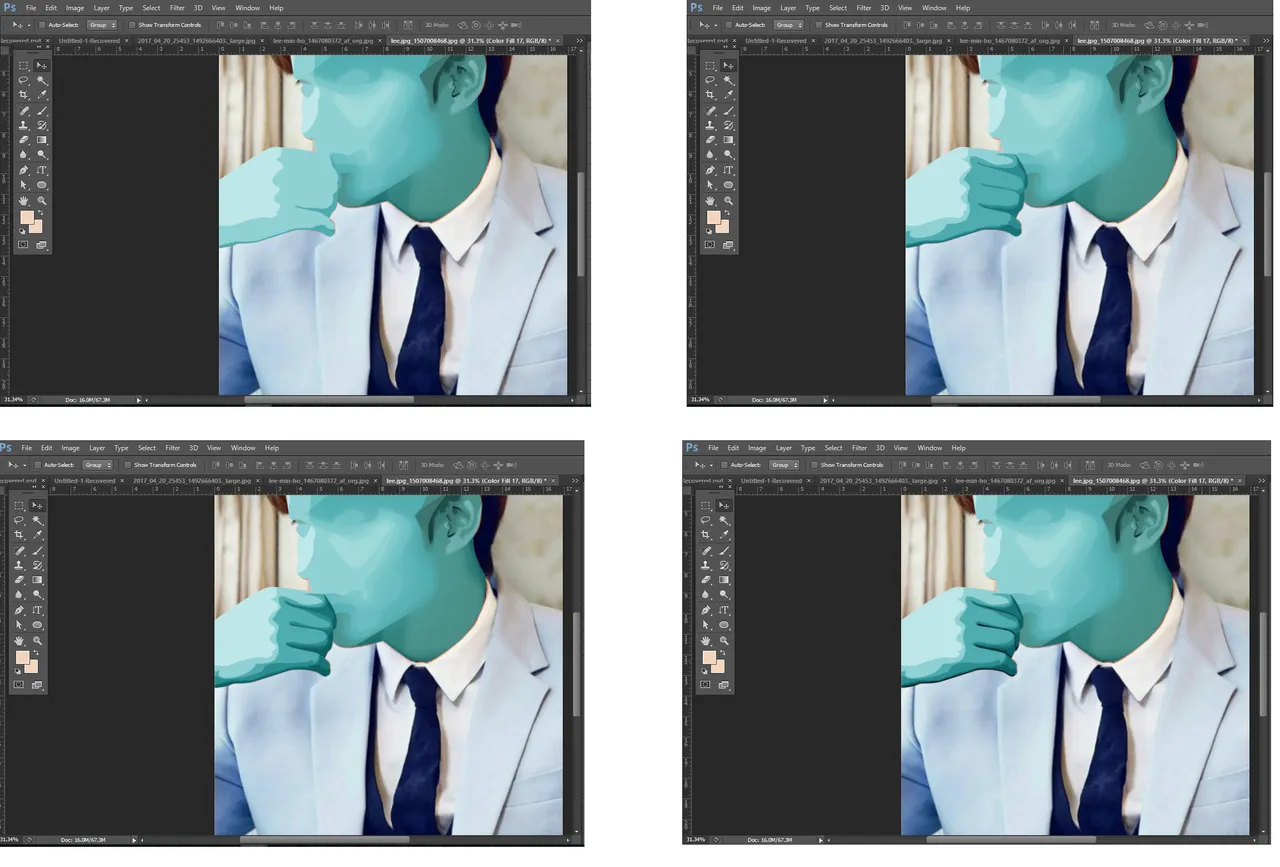Open screen mode options in bottom-right window
The width and height of the screenshot is (1280, 867).
725,685
